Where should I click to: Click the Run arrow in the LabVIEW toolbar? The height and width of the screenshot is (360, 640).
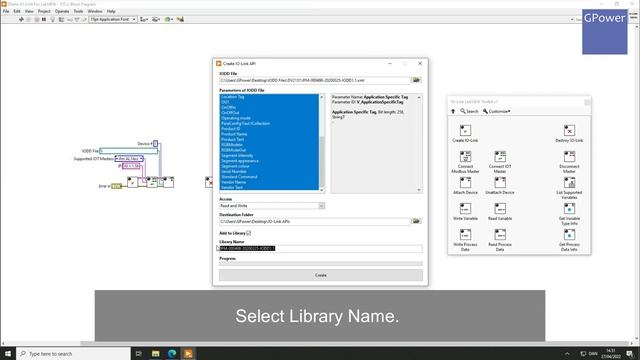pos(21,19)
